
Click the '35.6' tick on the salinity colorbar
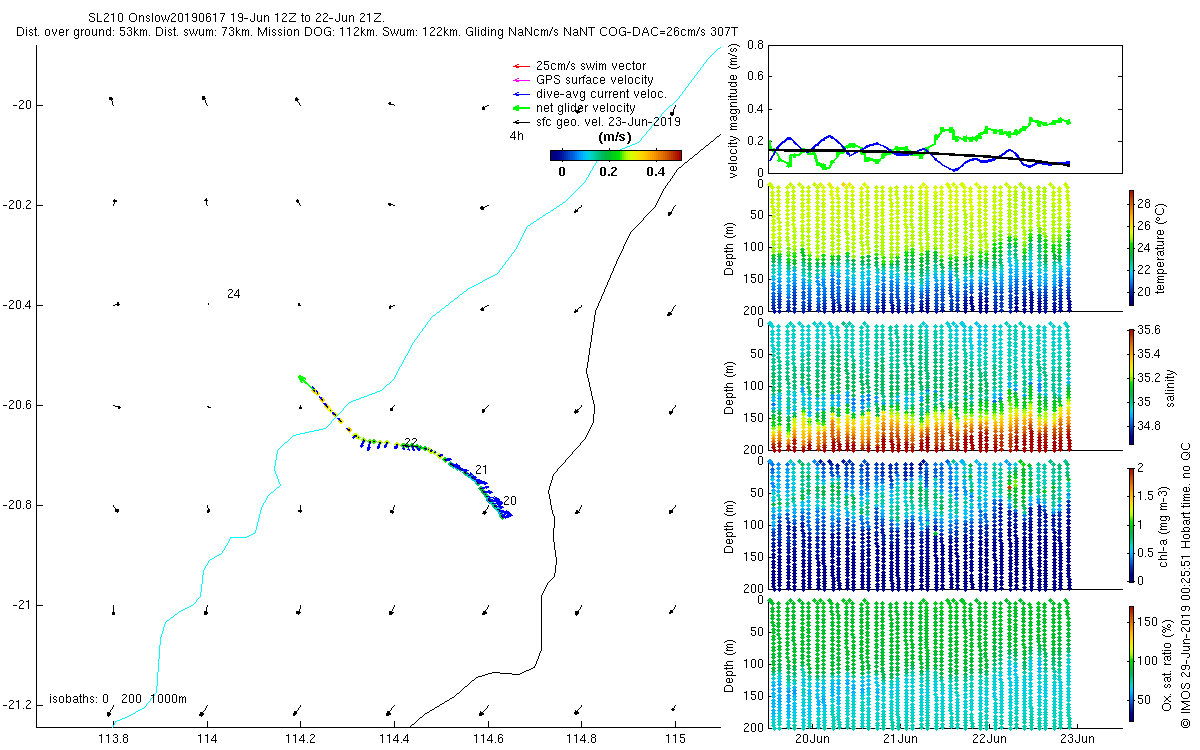1149,330
